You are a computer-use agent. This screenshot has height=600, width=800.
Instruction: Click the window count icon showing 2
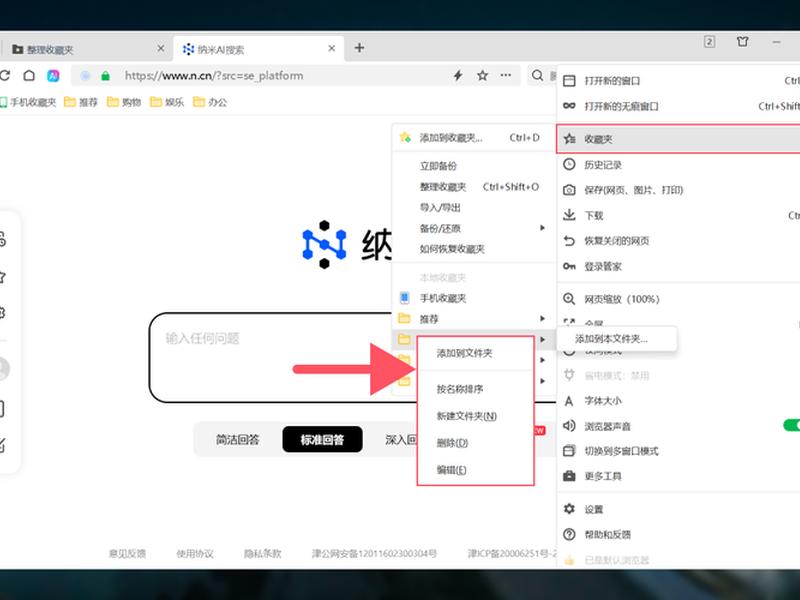click(709, 41)
